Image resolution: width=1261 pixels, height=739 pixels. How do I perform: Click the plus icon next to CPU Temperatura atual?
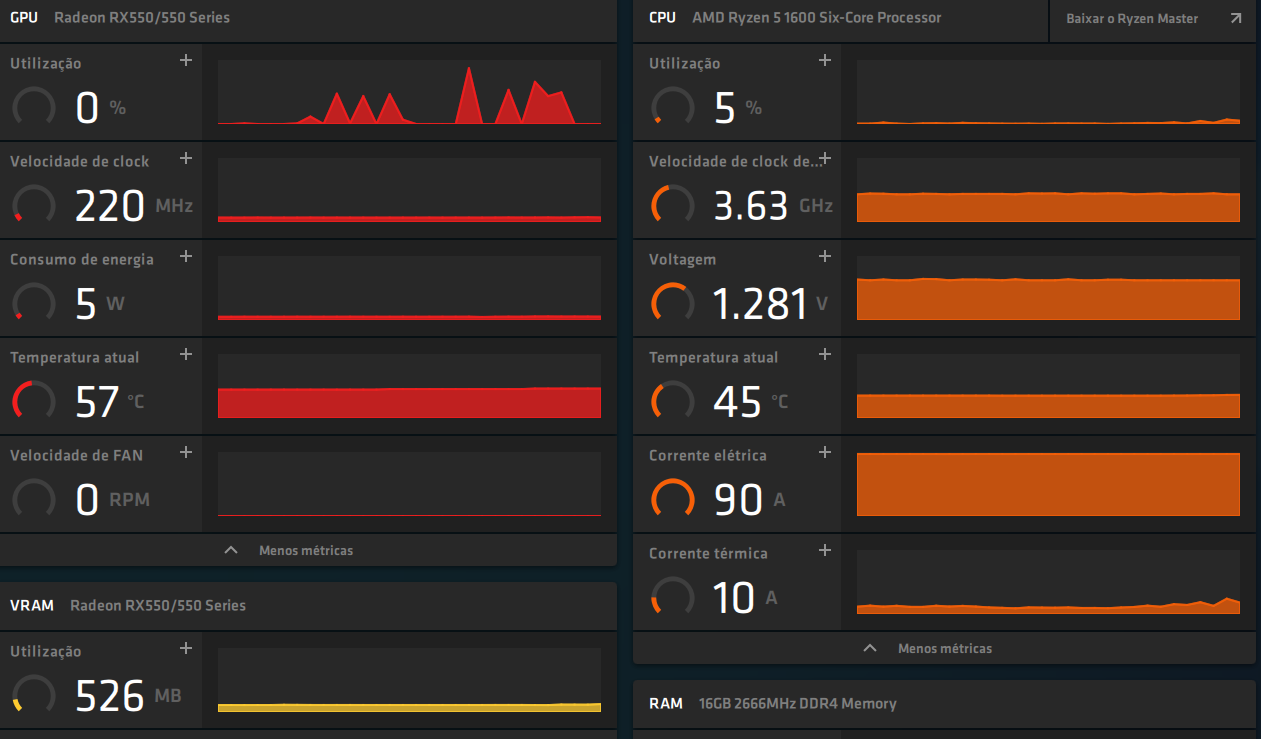pyautogui.click(x=825, y=355)
